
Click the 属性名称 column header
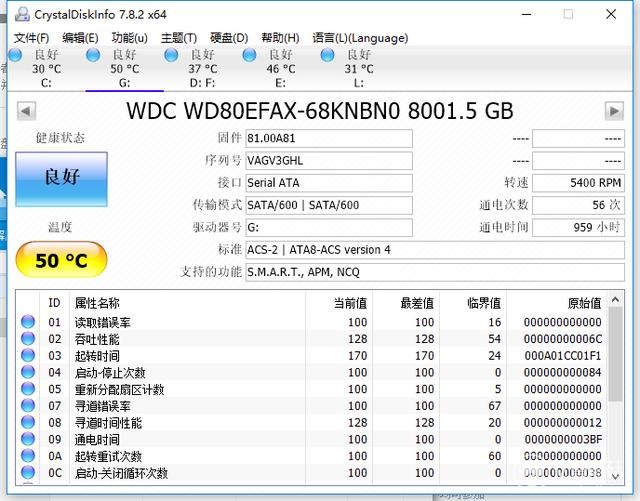click(187, 303)
